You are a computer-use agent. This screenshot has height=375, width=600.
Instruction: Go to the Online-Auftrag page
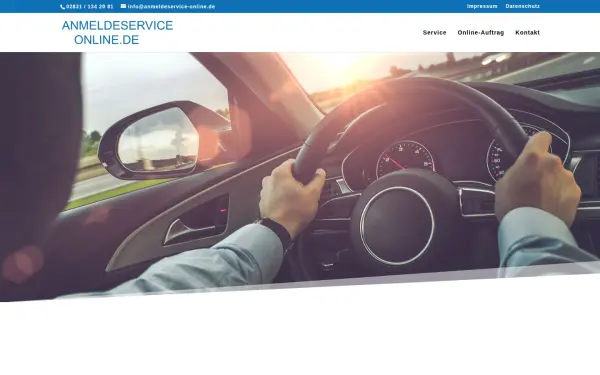pyautogui.click(x=481, y=33)
